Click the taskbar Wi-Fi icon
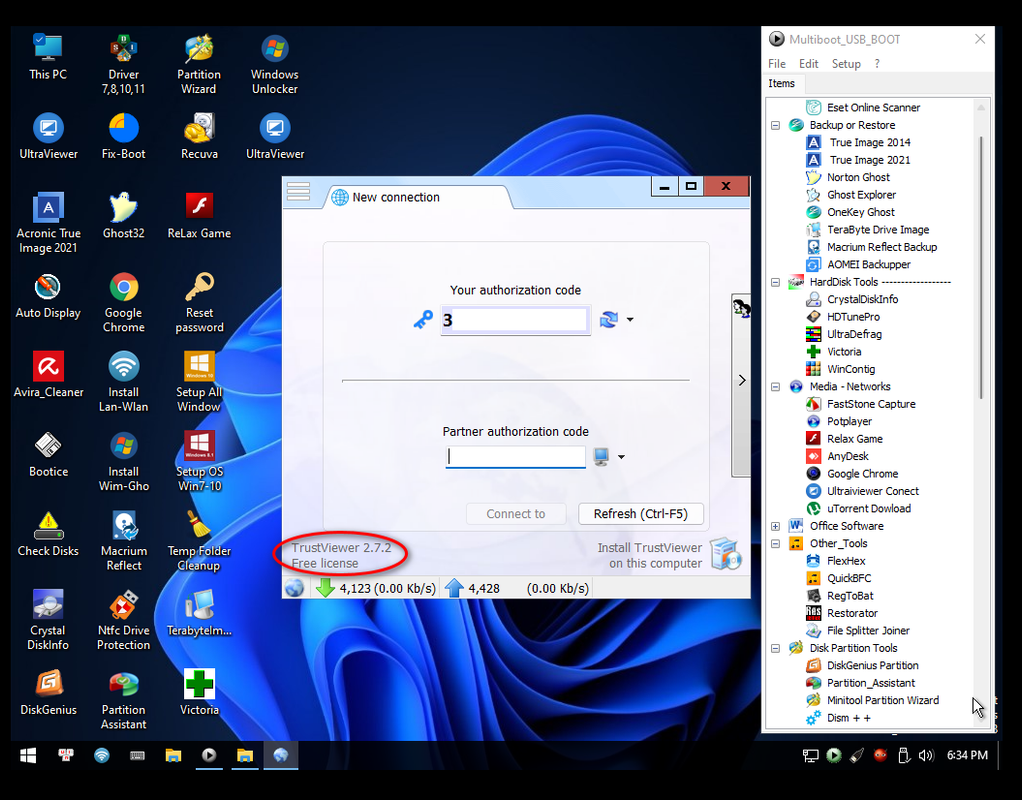Viewport: 1022px width, 800px height. 102,755
